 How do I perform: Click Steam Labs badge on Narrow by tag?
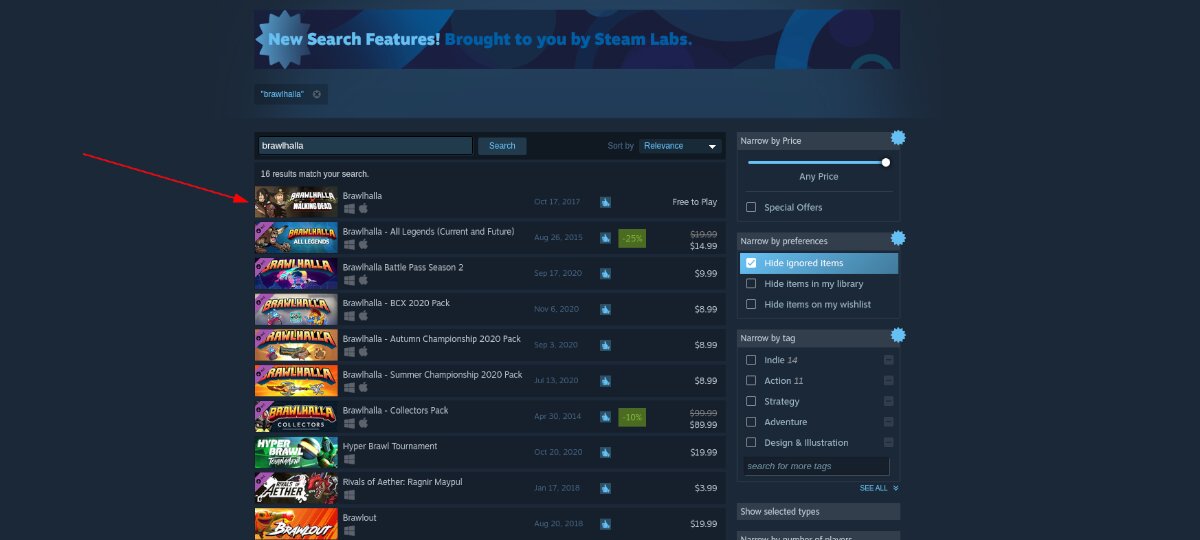coord(897,335)
